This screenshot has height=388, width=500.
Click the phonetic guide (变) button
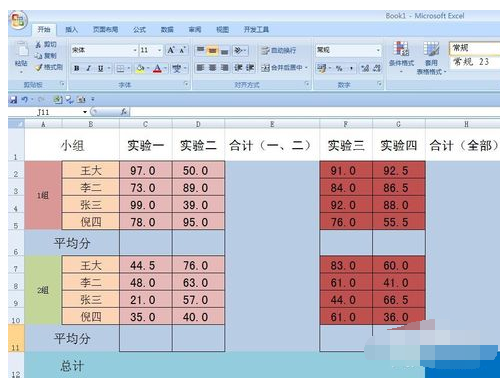pos(176,69)
